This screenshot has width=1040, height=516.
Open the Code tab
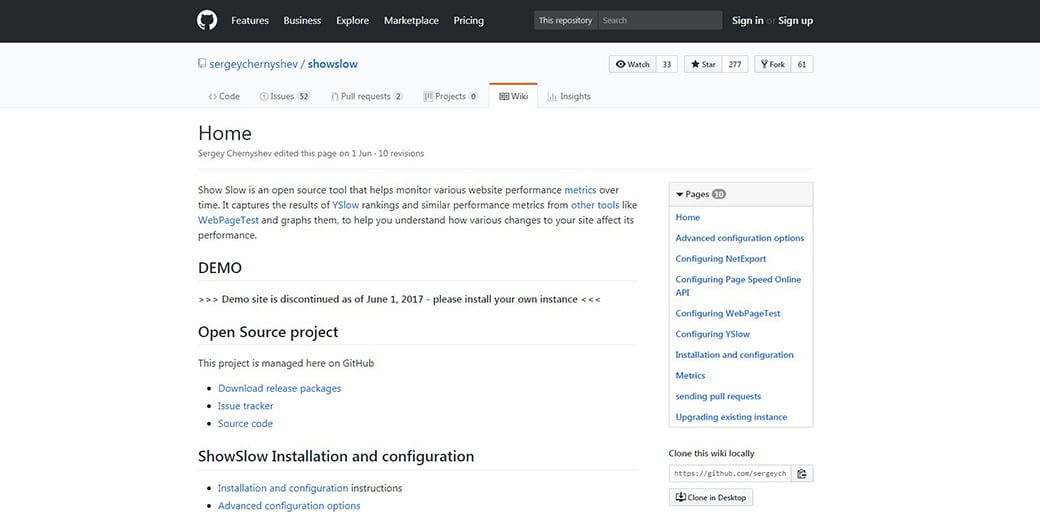click(x=224, y=96)
